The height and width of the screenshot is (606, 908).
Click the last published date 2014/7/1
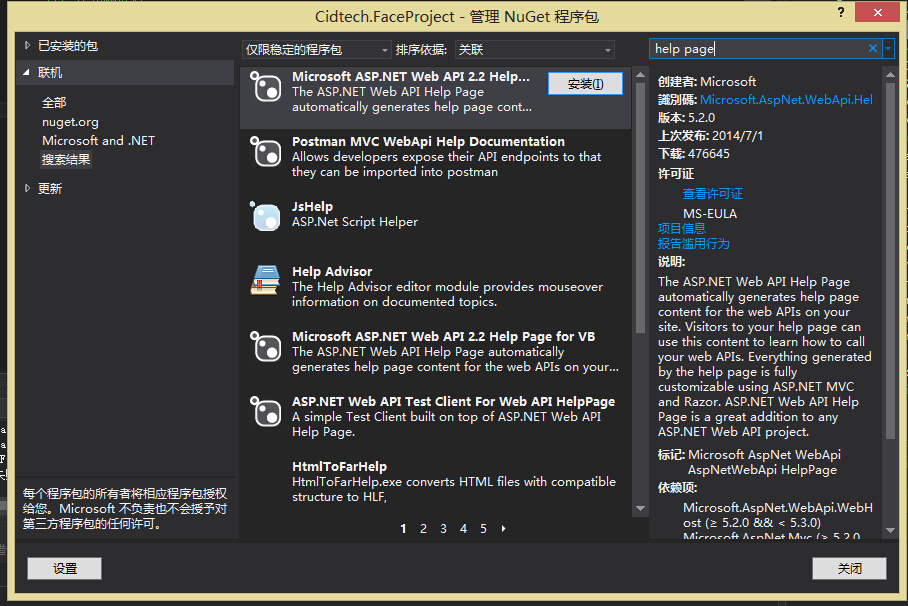point(737,136)
